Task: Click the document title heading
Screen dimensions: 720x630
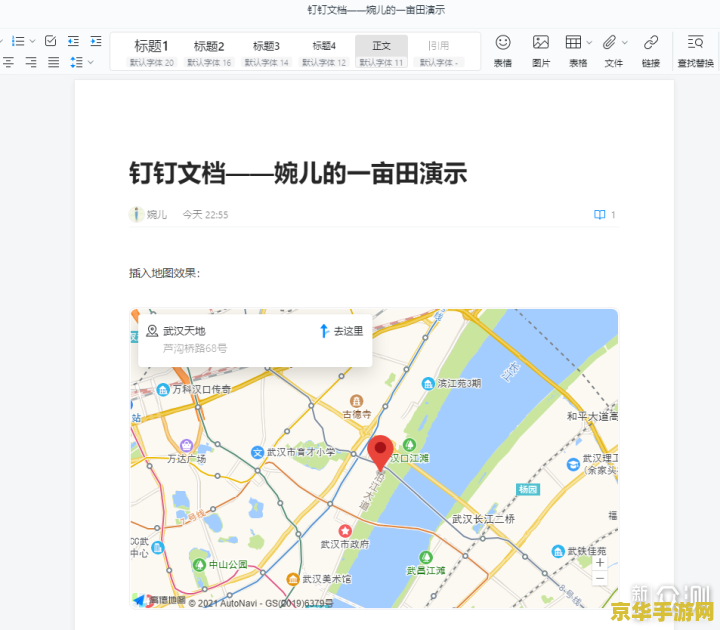Action: tap(298, 173)
